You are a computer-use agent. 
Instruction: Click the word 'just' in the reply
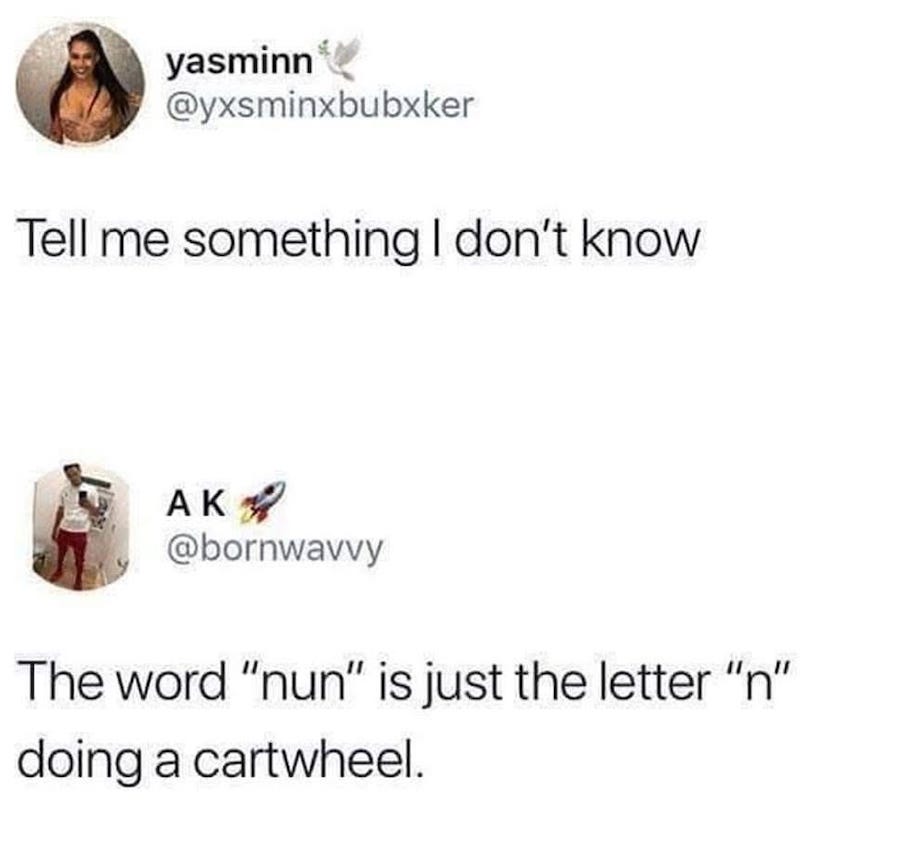click(463, 686)
